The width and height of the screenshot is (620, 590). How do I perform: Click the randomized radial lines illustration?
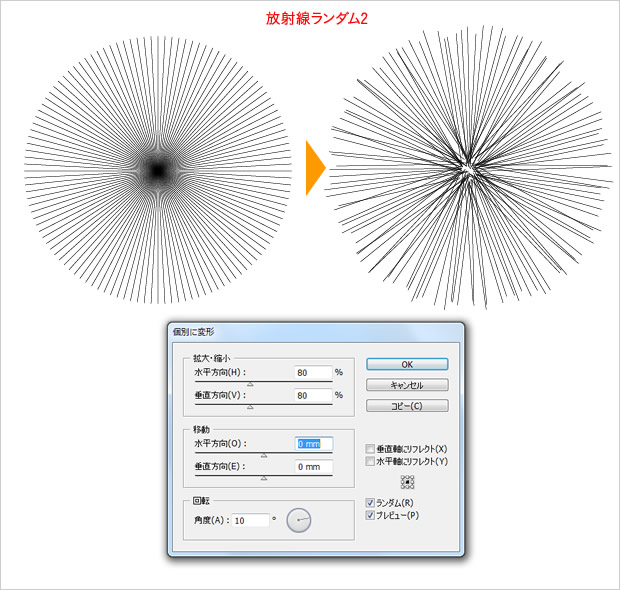click(x=469, y=168)
